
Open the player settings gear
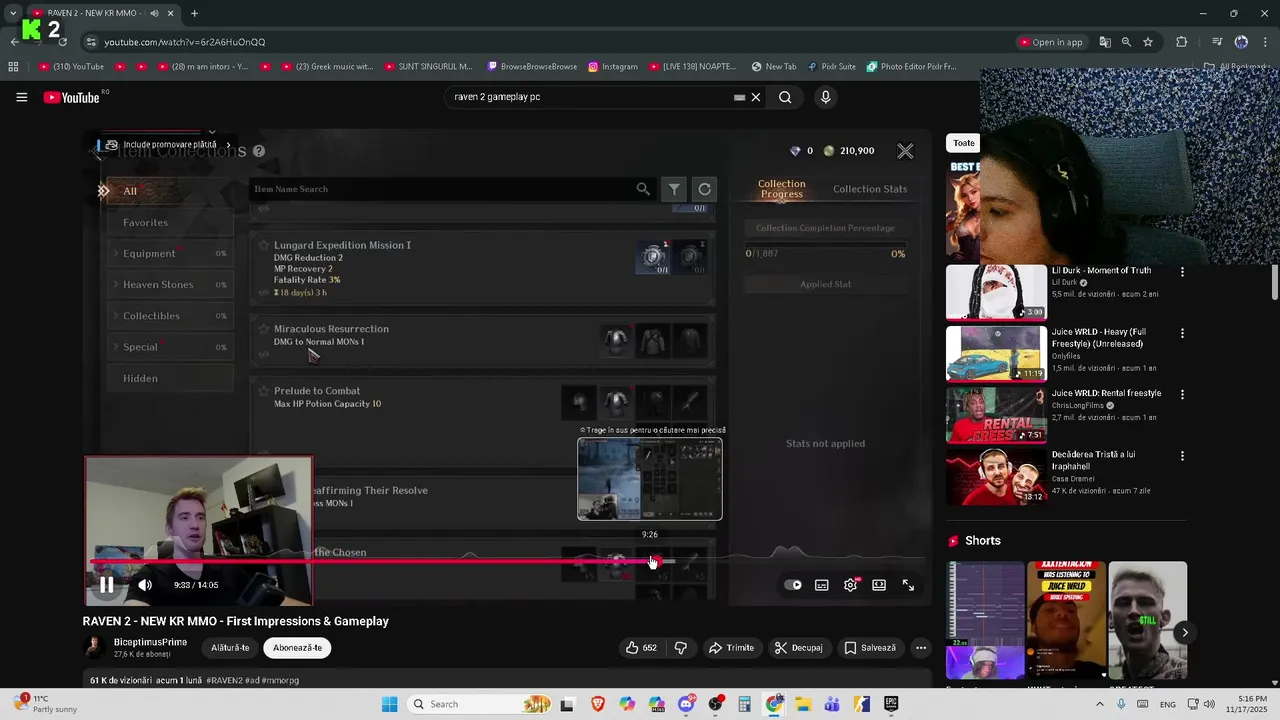pyautogui.click(x=850, y=585)
